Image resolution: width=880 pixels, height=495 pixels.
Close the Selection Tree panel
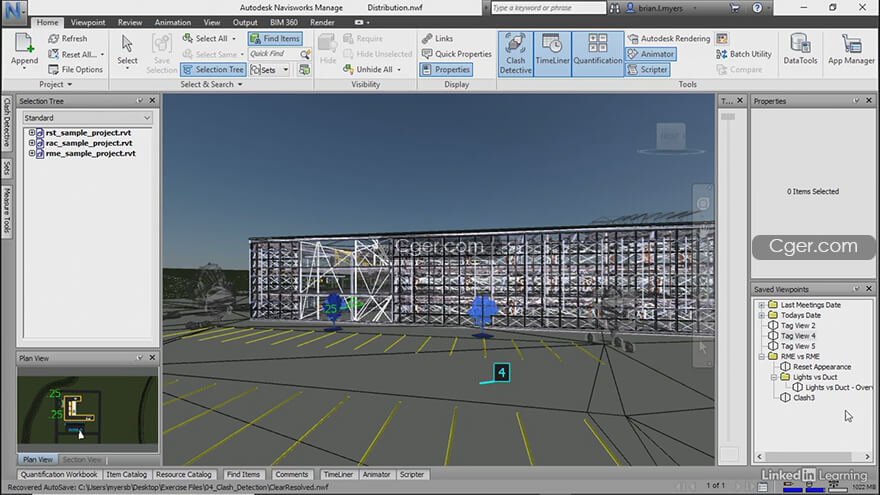point(152,100)
